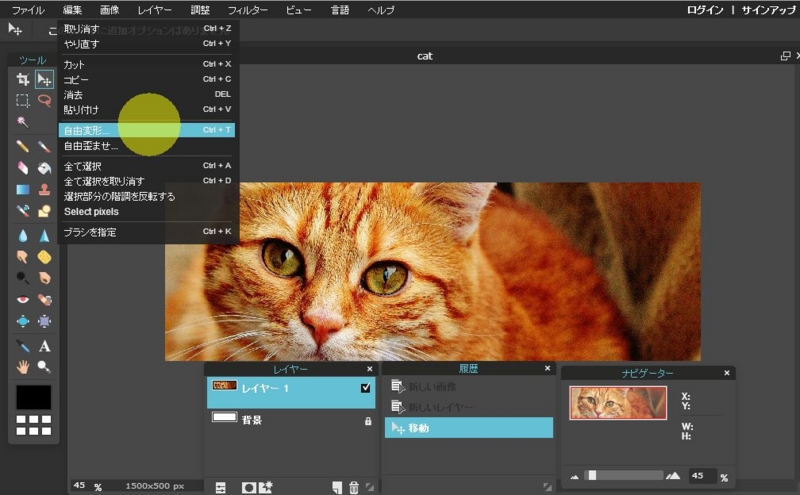The image size is (800, 495).
Task: Open the フィルター menu
Action: [x=247, y=10]
